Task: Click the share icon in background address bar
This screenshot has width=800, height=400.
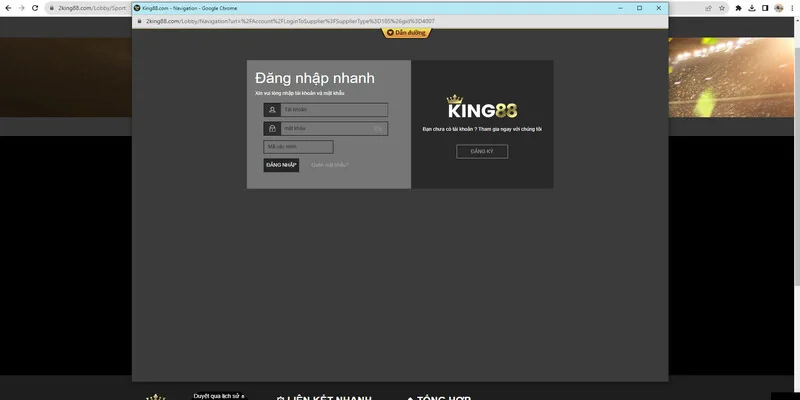Action: (x=708, y=8)
